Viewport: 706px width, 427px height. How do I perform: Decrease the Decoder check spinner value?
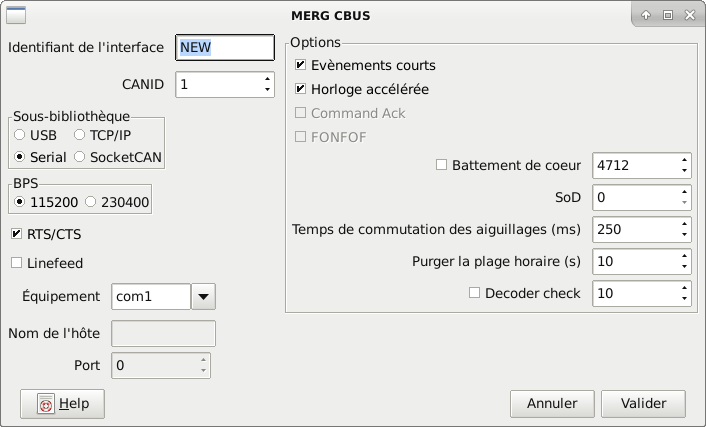tap(684, 299)
